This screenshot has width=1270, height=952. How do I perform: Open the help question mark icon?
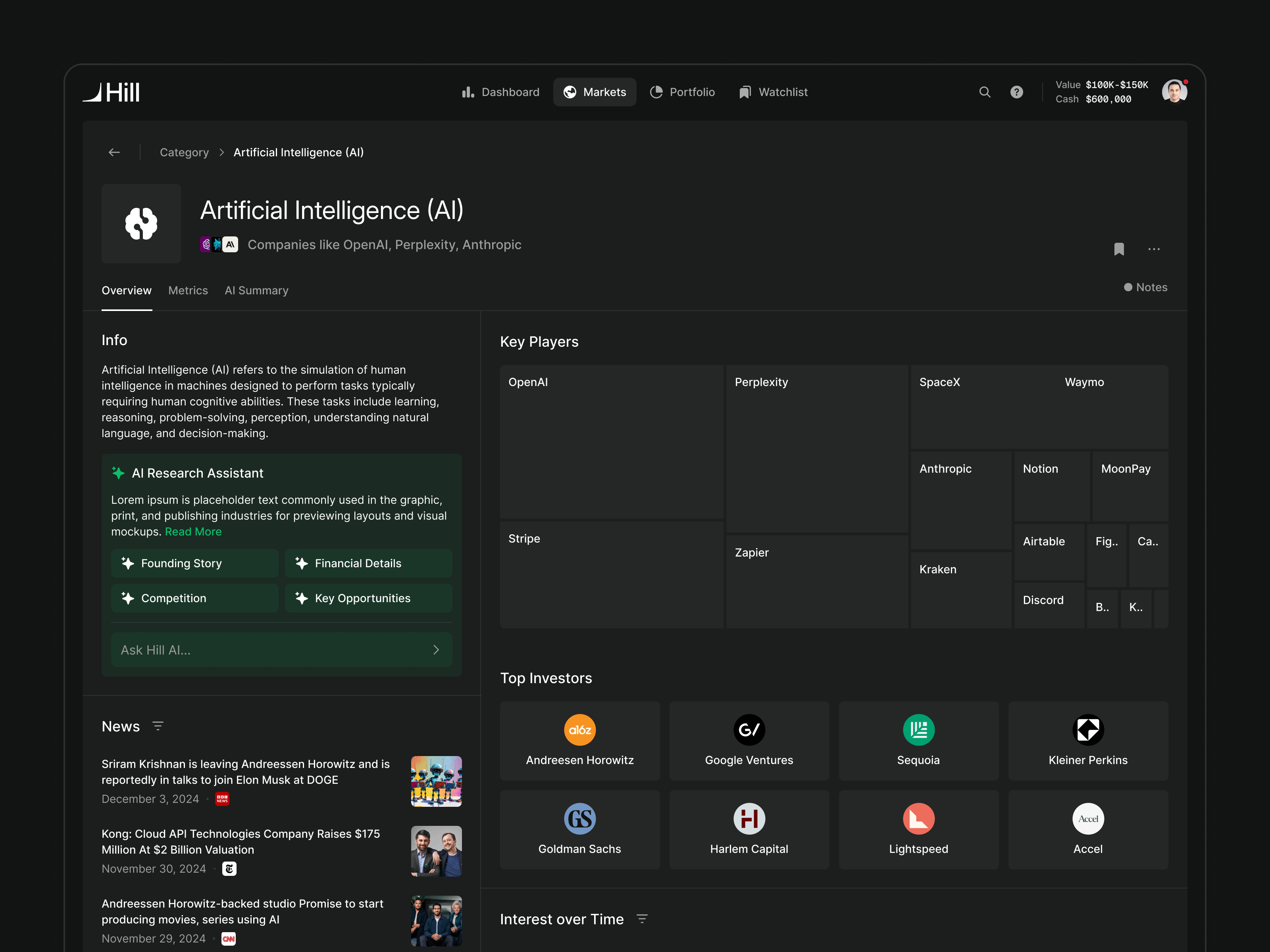coord(1016,92)
